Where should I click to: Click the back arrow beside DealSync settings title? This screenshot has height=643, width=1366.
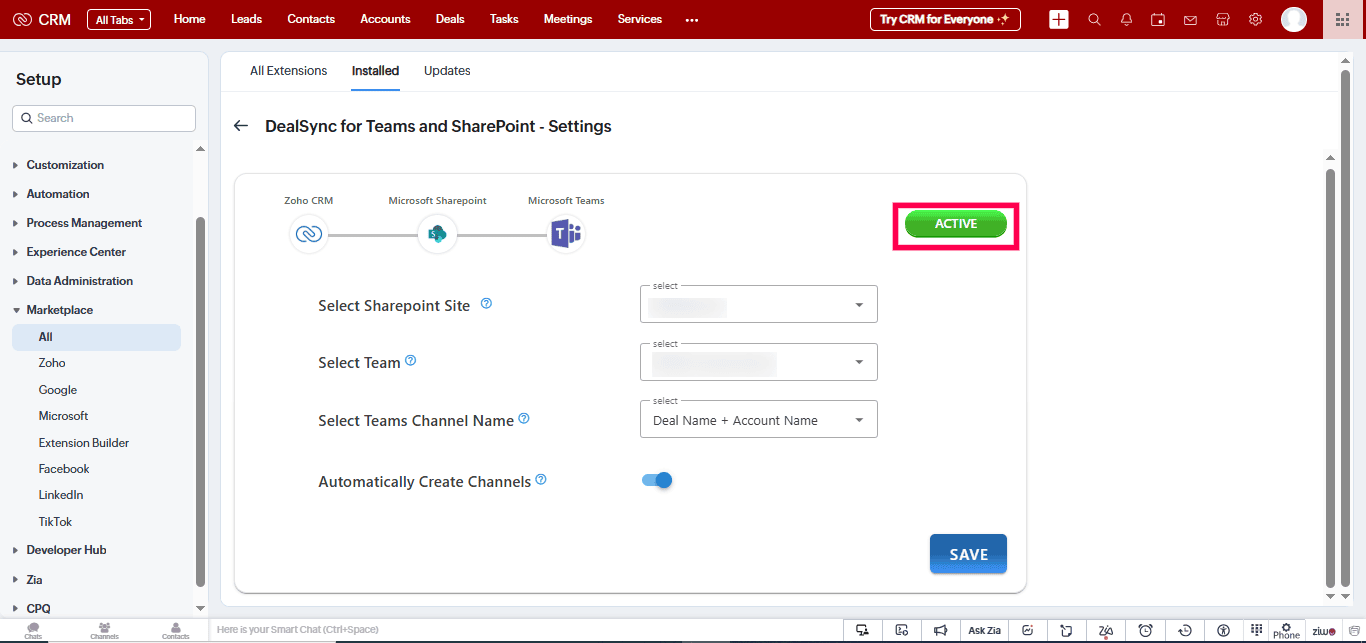point(240,126)
